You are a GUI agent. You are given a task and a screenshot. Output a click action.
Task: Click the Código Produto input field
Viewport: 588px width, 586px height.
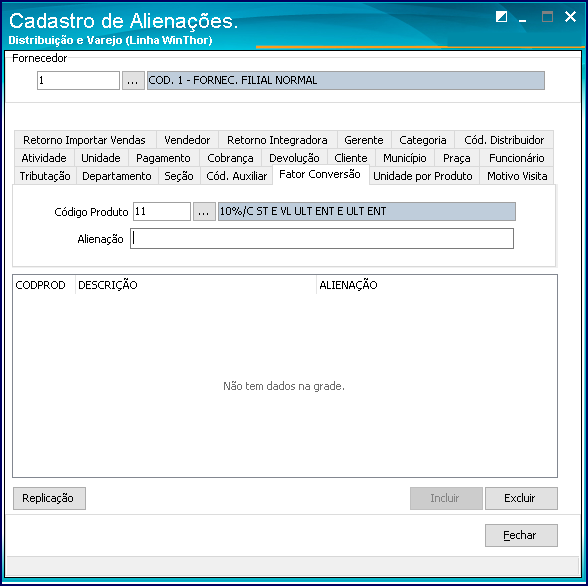(162, 212)
